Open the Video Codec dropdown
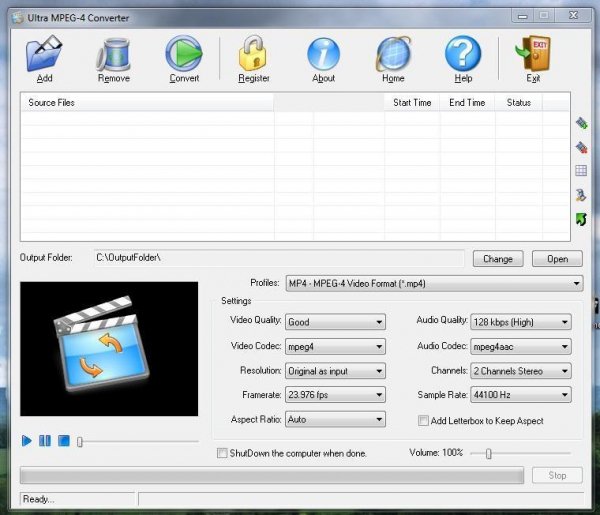This screenshot has width=600, height=515. (x=335, y=347)
